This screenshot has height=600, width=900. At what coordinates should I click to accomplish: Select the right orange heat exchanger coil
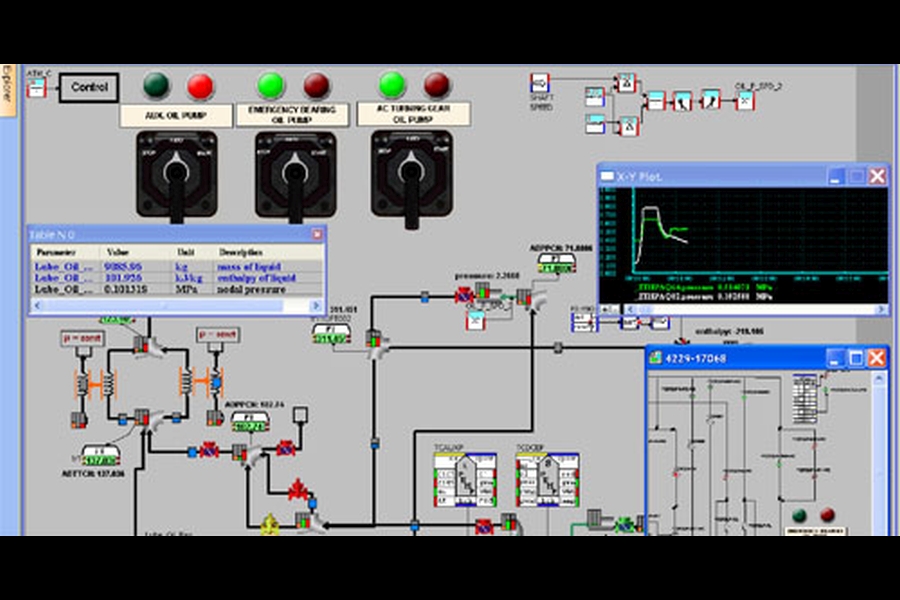tap(201, 381)
